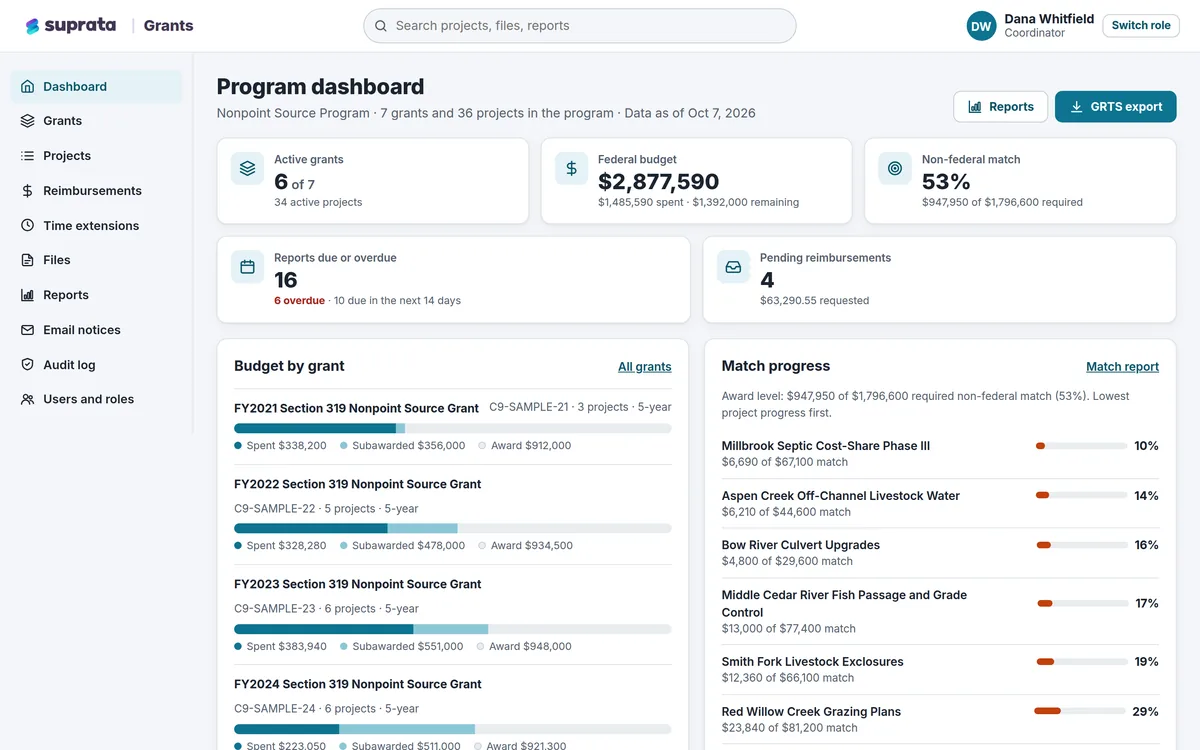Click the red '6 overdue' text

(299, 300)
